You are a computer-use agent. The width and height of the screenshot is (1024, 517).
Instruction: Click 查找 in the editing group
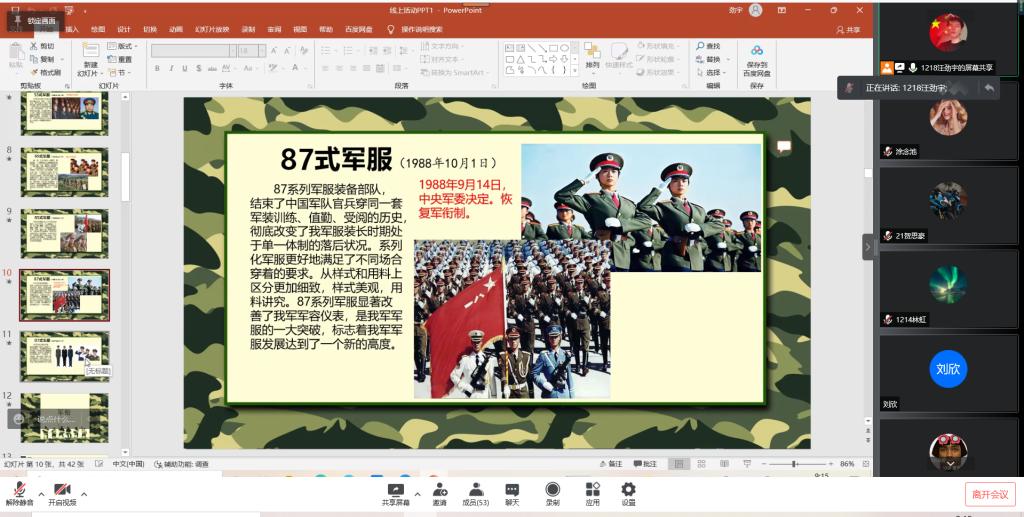point(709,46)
